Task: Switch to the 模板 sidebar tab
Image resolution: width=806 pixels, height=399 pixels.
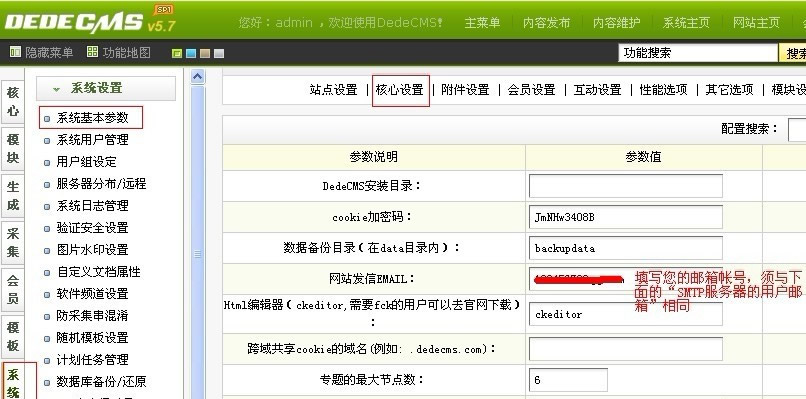Action: point(13,336)
